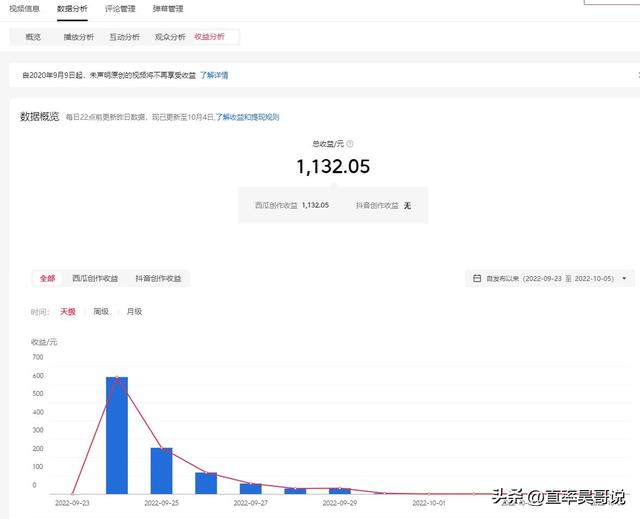Open the 互动分析 sub-tab
Screen dimensions: 640x519
click(x=124, y=37)
